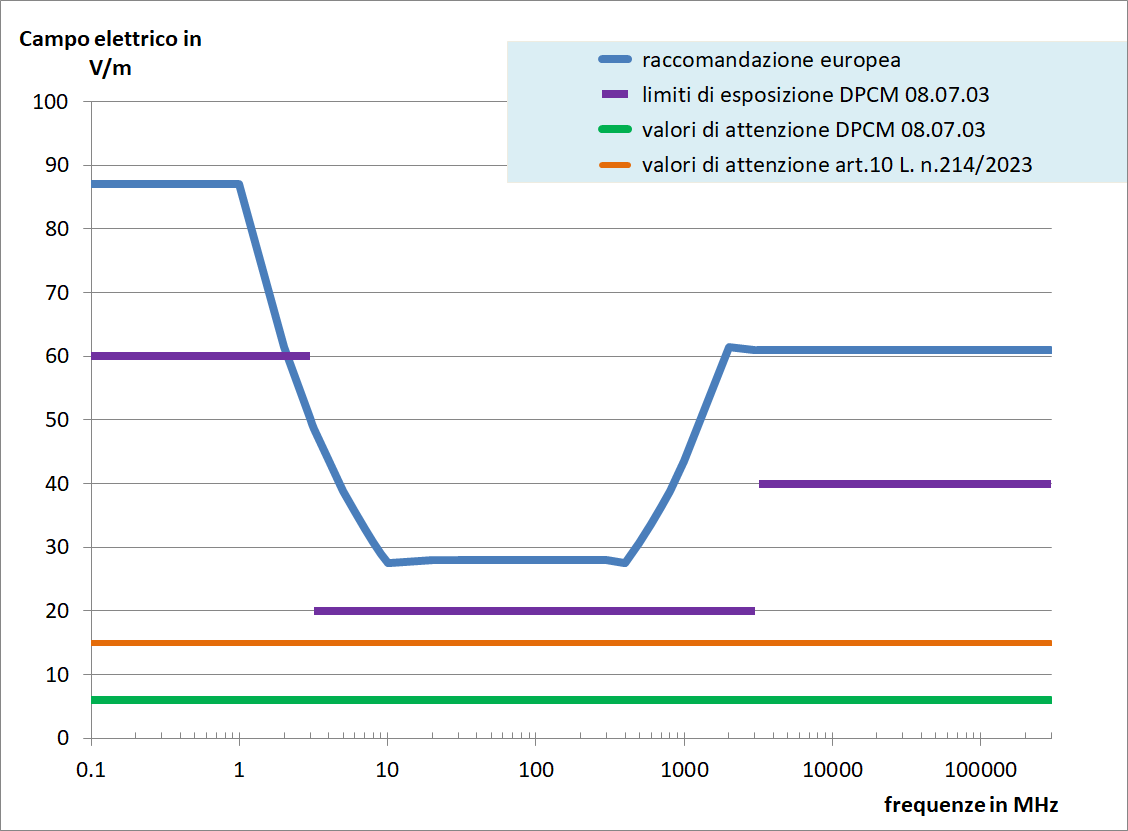This screenshot has height=831, width=1128.
Task: Click the green 6 V/m horizontal line
Action: click(x=571, y=700)
